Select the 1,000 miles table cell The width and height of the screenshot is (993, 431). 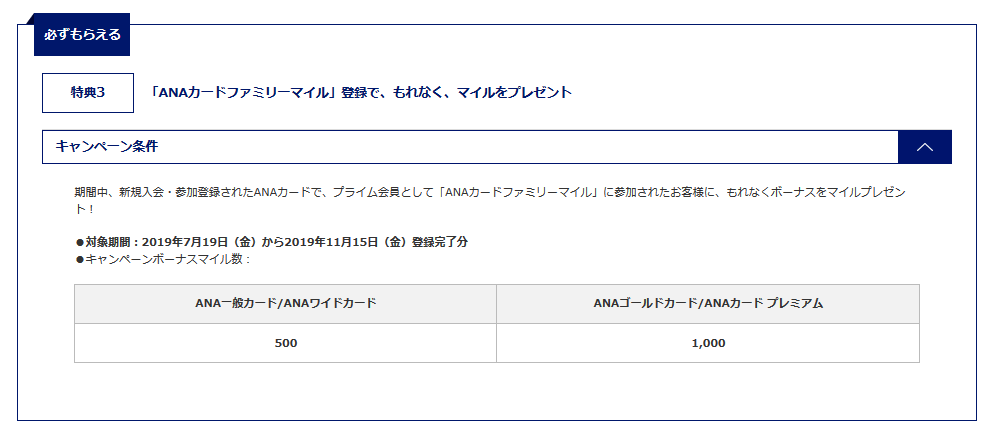[708, 343]
